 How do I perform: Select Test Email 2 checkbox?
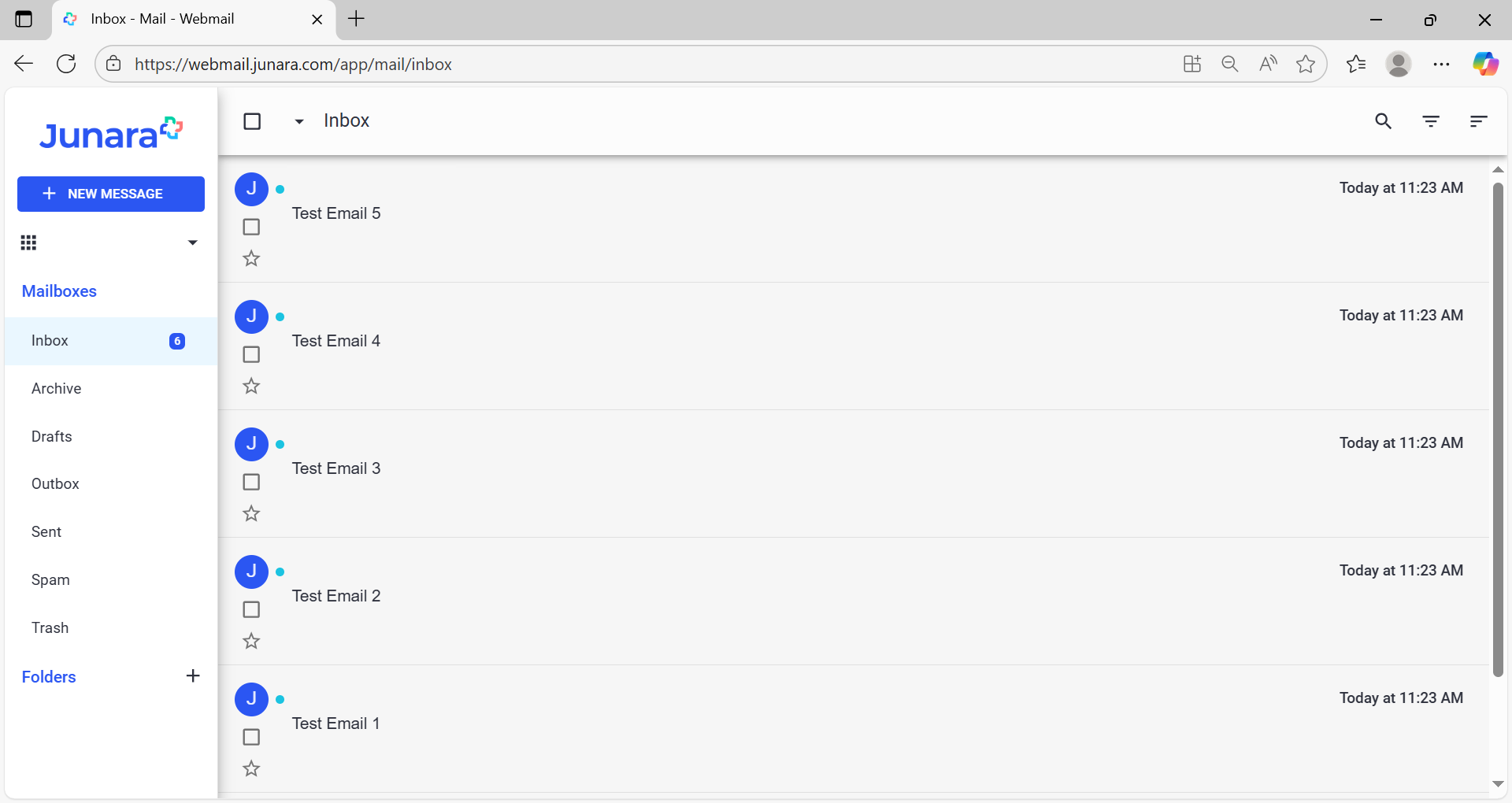click(251, 609)
